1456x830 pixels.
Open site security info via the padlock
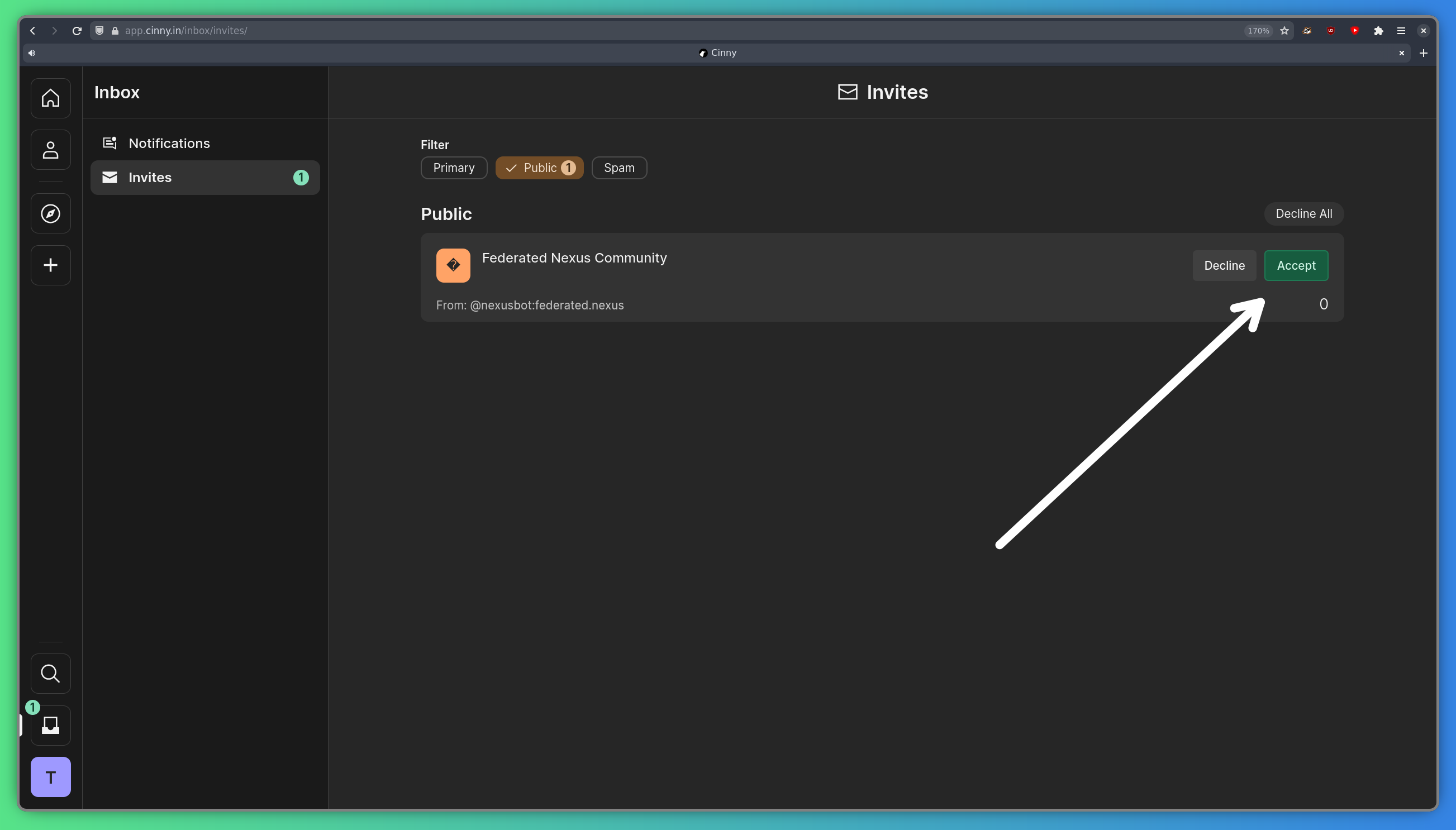point(115,31)
